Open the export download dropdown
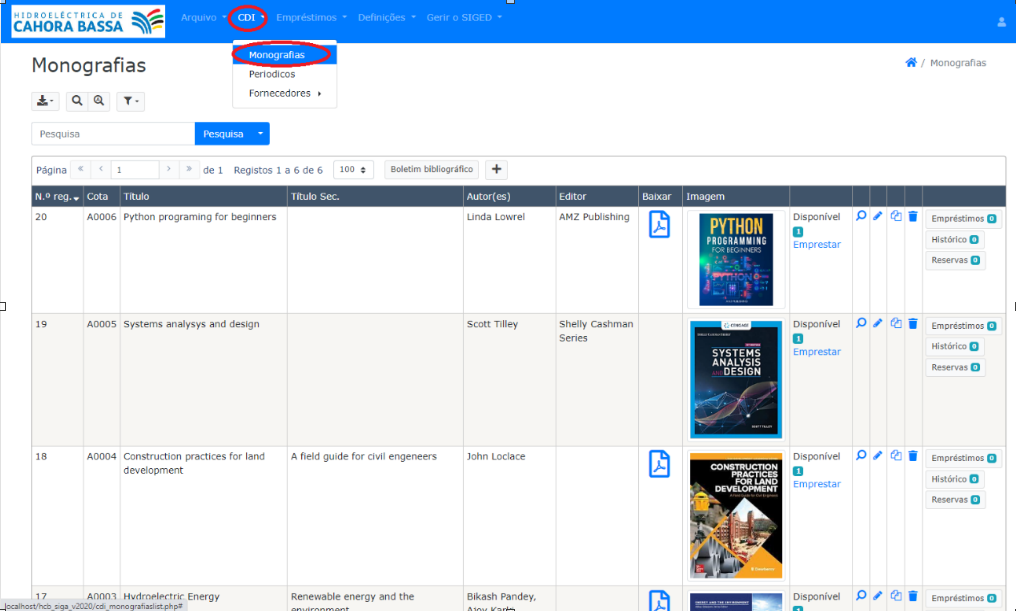This screenshot has width=1016, height=611. (46, 101)
